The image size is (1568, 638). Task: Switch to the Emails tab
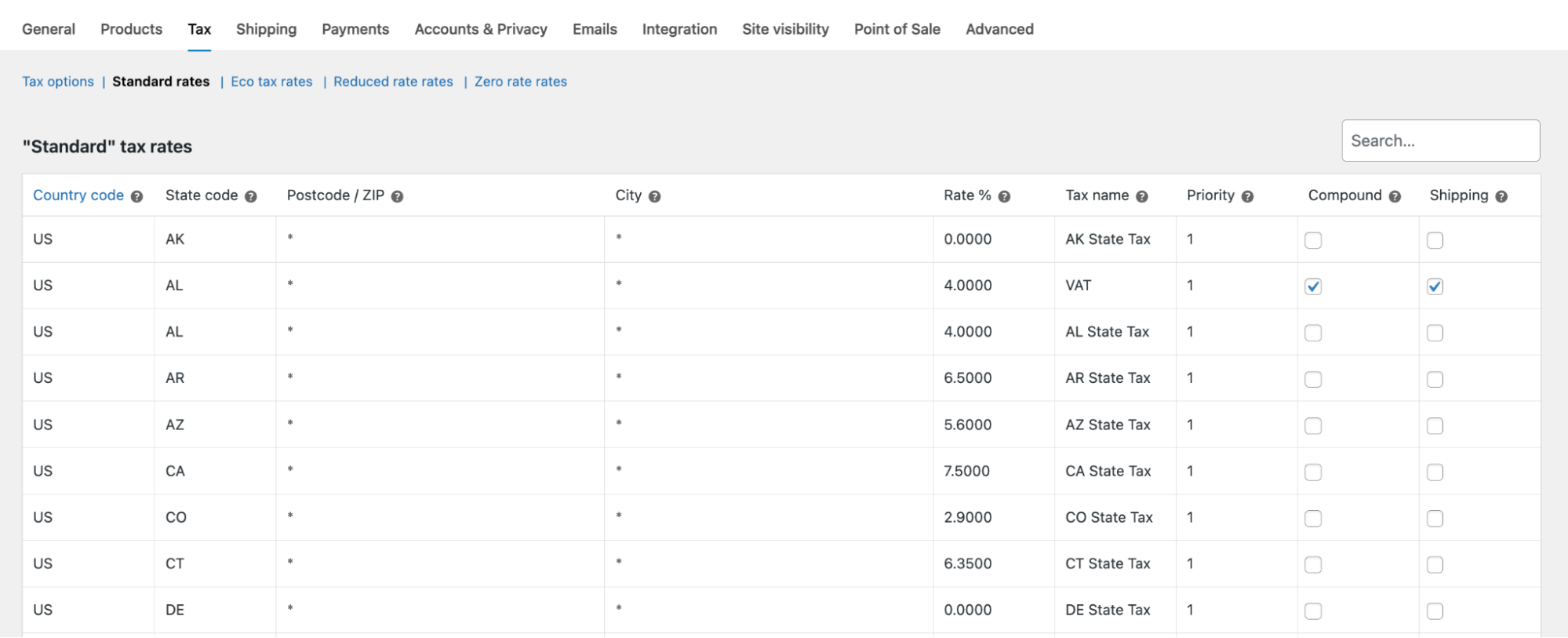595,29
